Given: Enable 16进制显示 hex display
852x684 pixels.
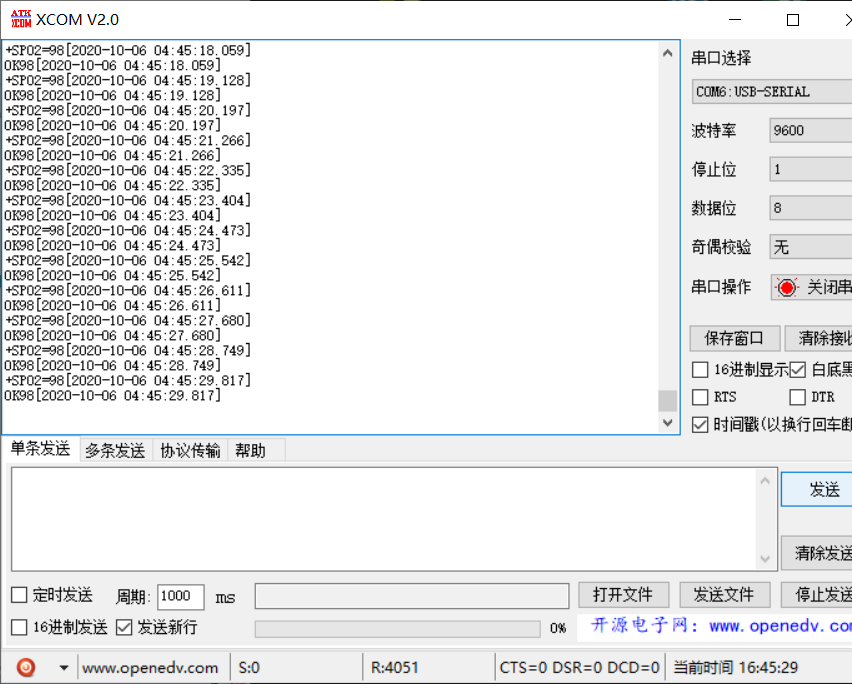Looking at the screenshot, I should tap(700, 369).
